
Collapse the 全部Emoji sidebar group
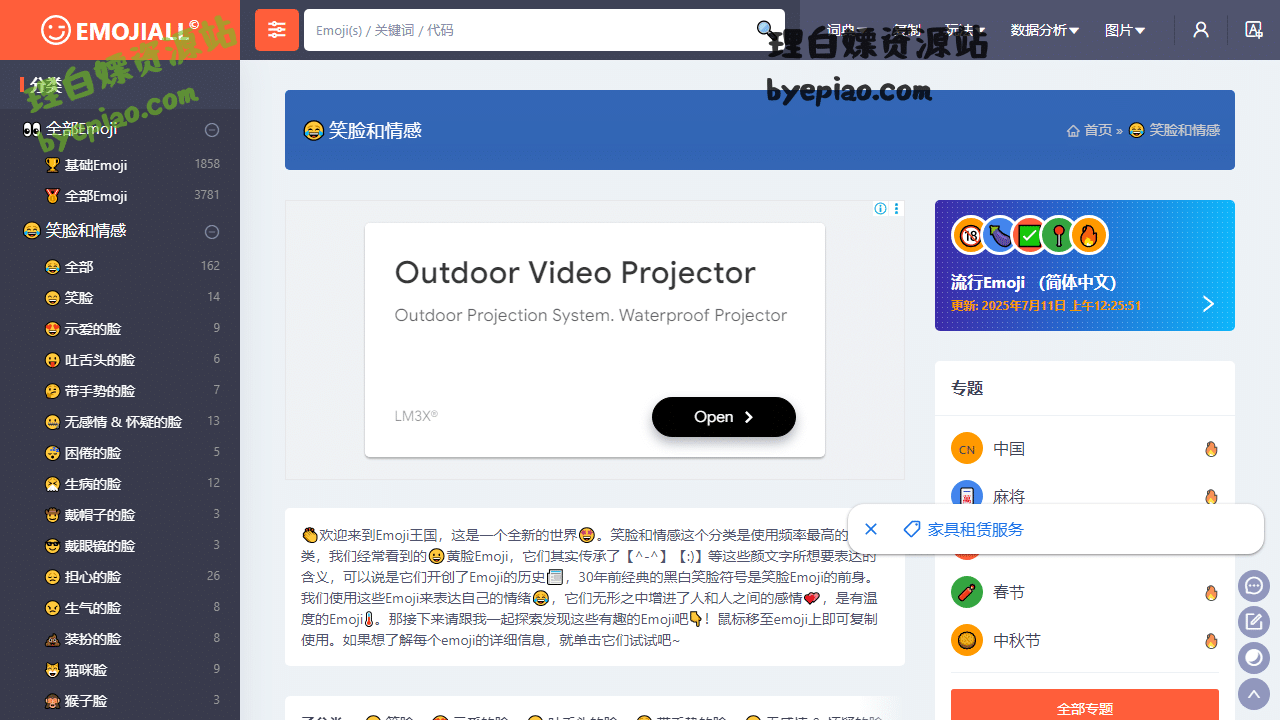[x=212, y=130]
